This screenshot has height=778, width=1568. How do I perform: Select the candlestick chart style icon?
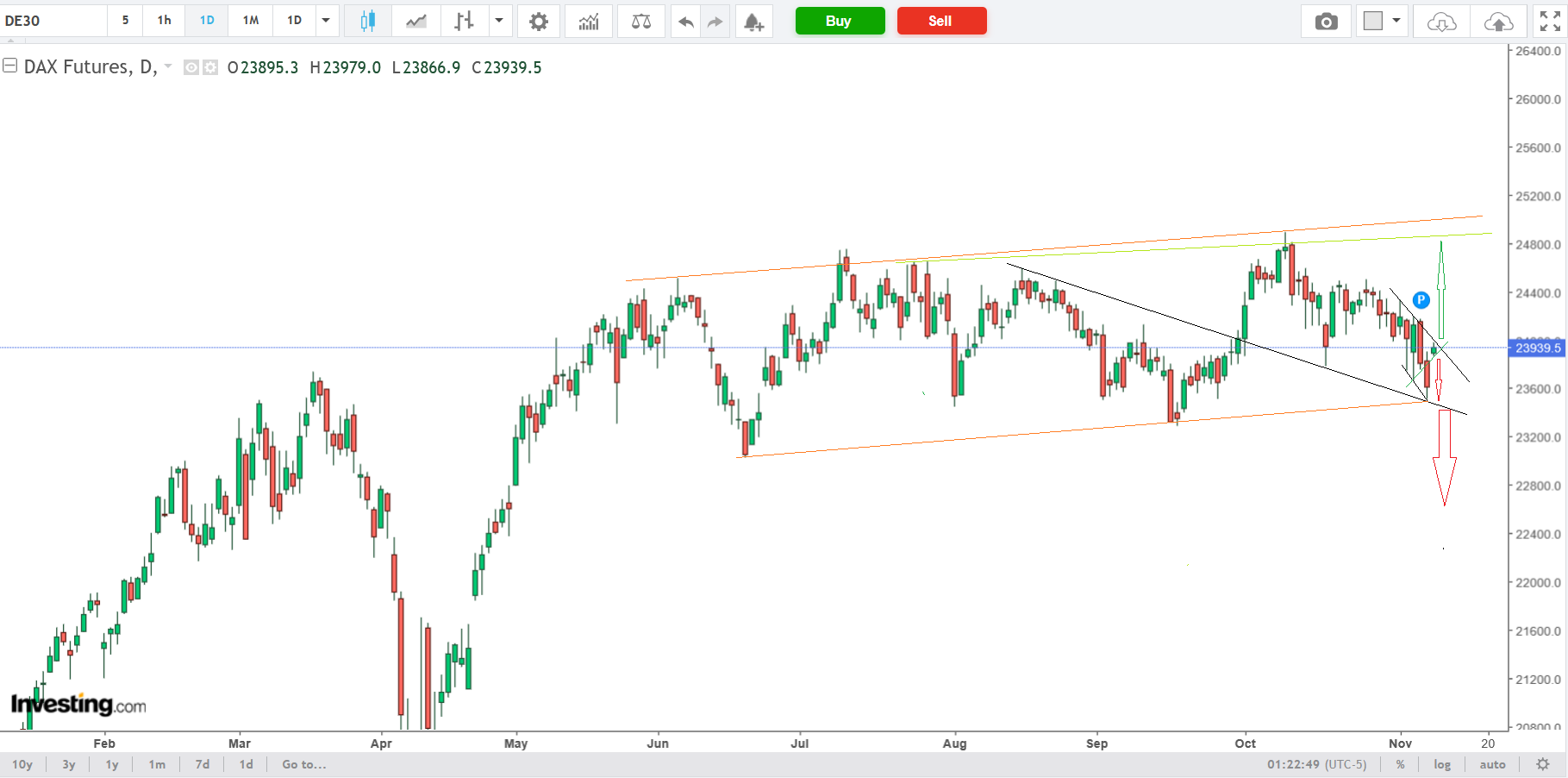tap(368, 21)
